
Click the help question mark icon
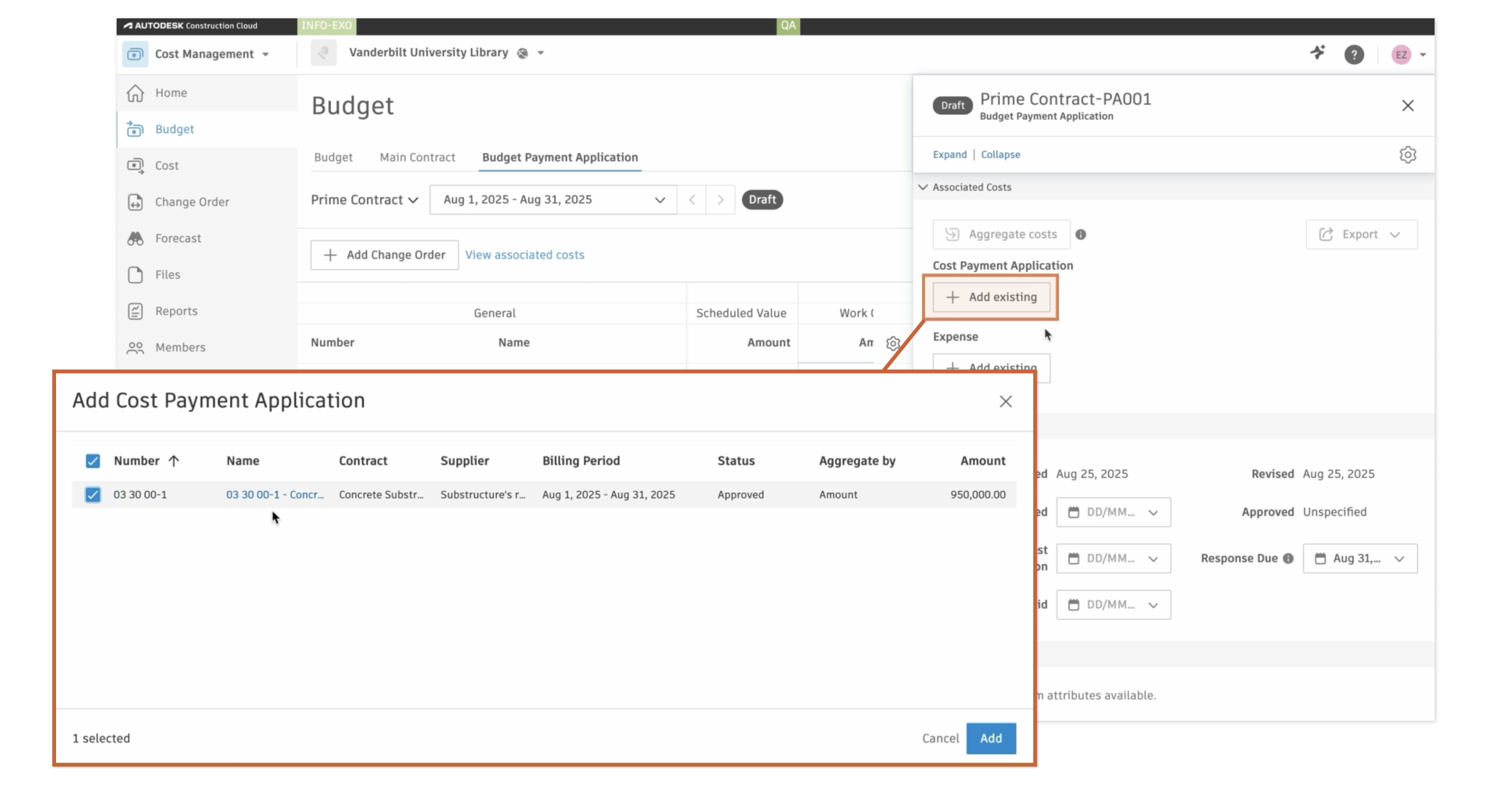point(1354,55)
